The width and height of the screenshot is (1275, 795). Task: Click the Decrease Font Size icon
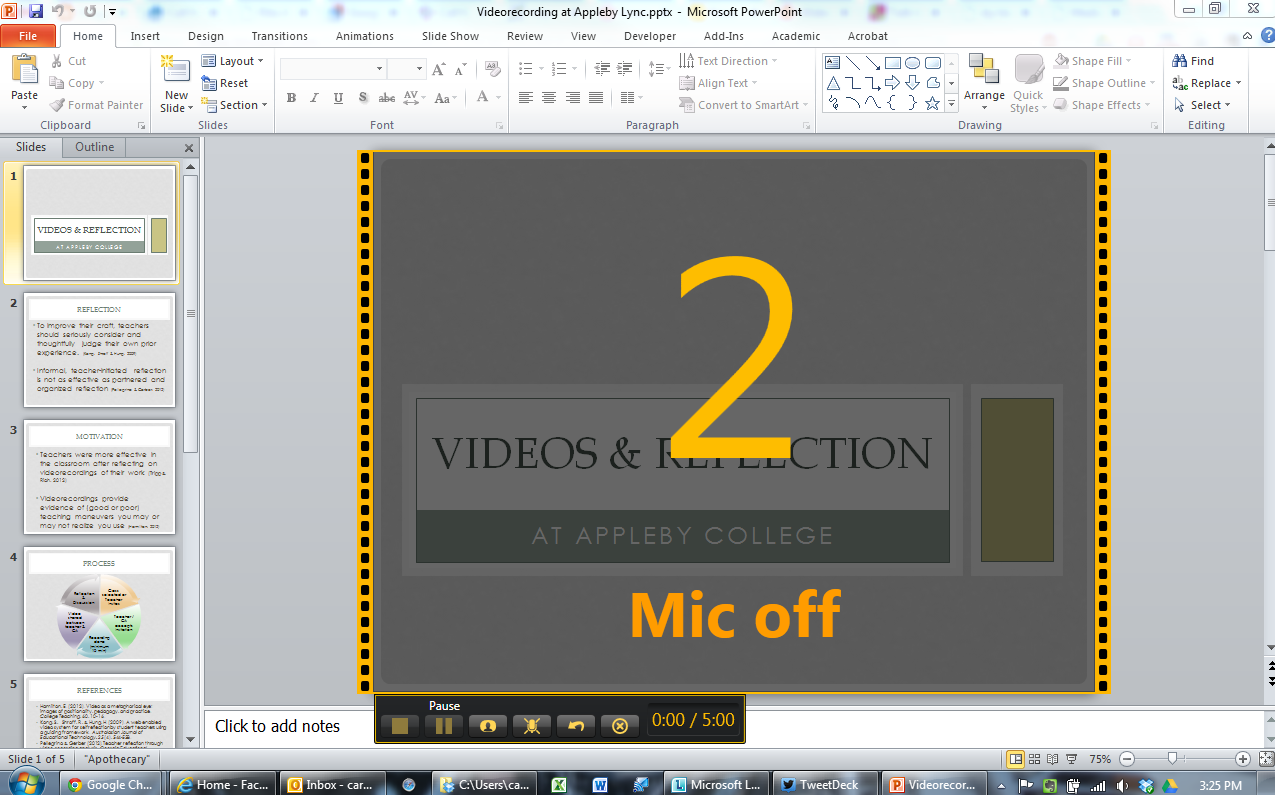461,69
